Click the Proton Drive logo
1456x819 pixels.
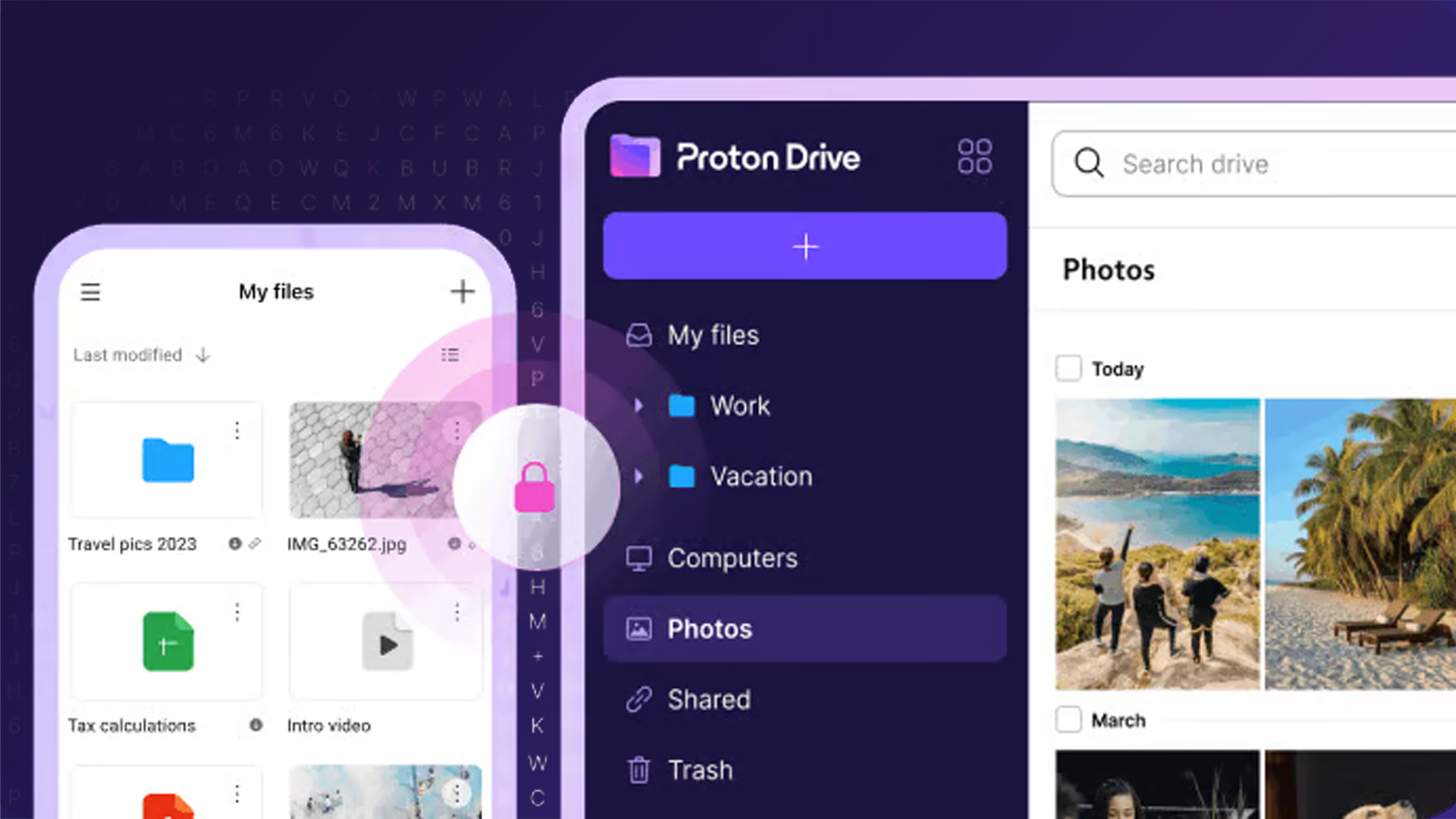735,157
